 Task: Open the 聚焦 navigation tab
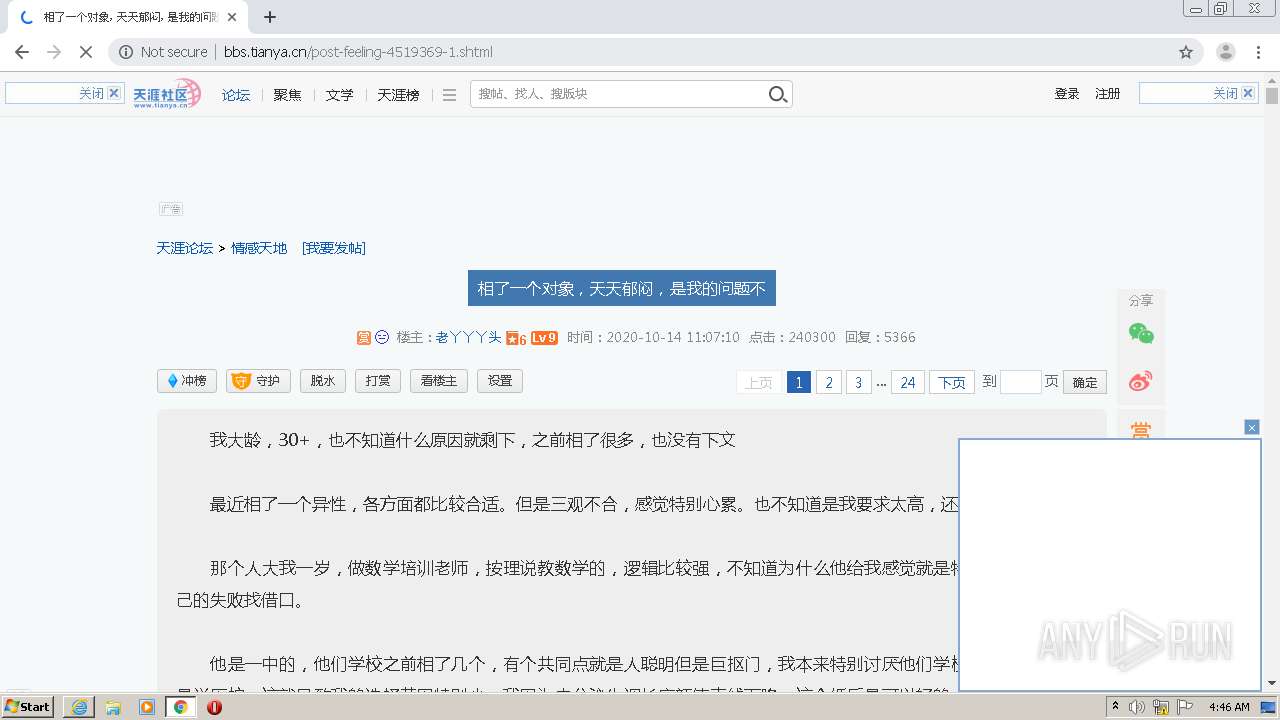click(287, 95)
